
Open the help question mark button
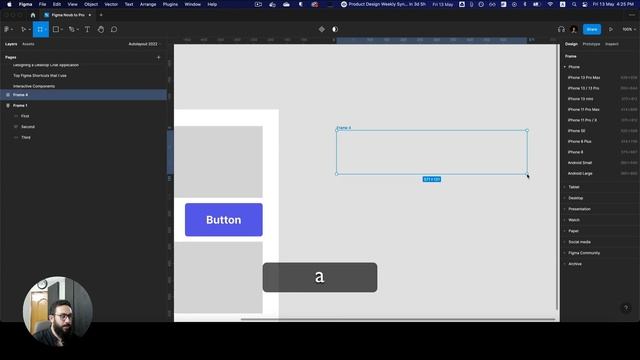(626, 308)
